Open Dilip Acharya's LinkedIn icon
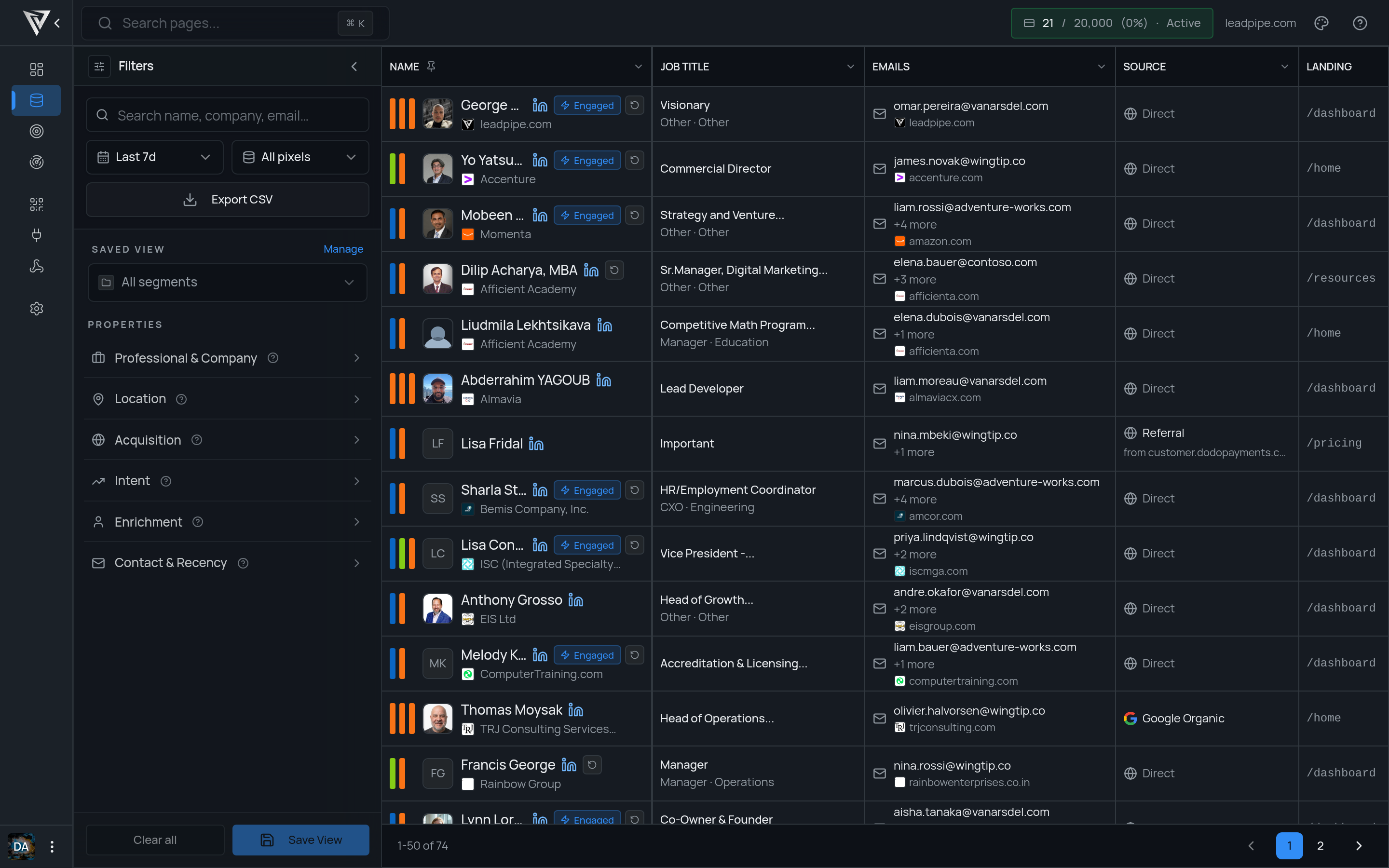Image resolution: width=1389 pixels, height=868 pixels. coord(591,271)
